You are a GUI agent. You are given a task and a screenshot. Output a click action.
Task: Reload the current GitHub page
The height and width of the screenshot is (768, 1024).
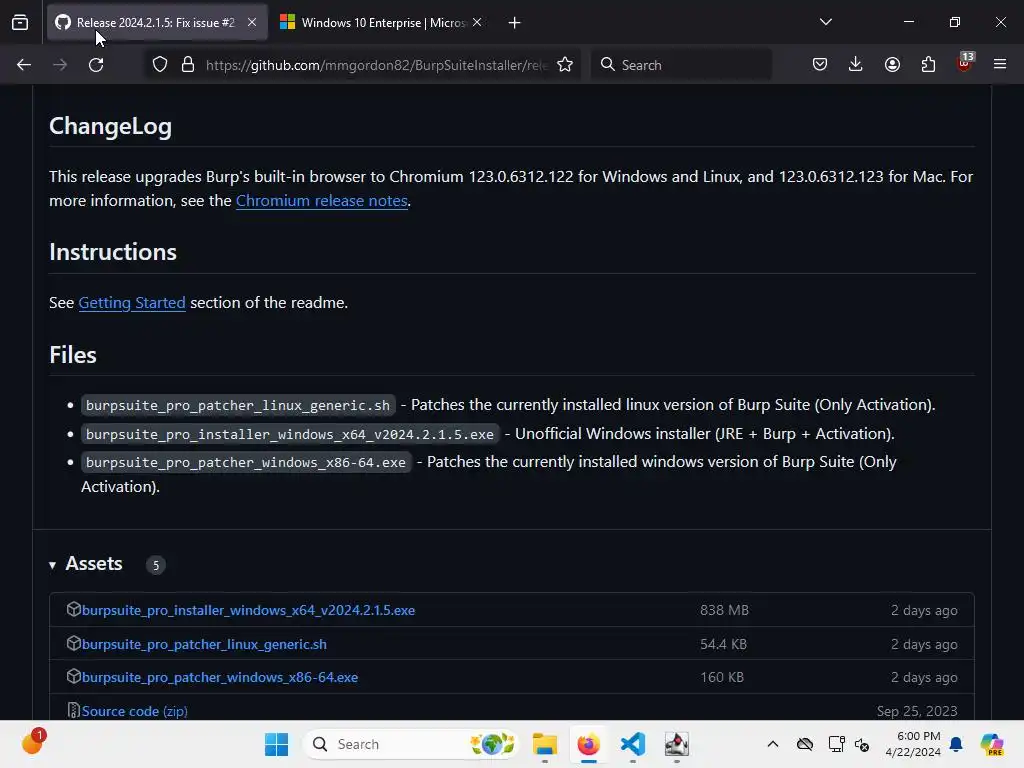[96, 65]
